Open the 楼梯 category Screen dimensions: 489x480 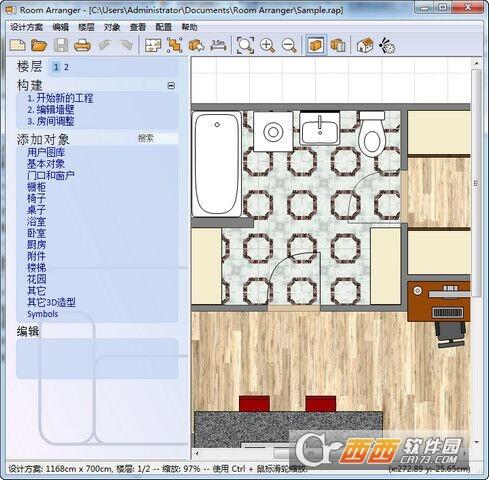coord(36,268)
